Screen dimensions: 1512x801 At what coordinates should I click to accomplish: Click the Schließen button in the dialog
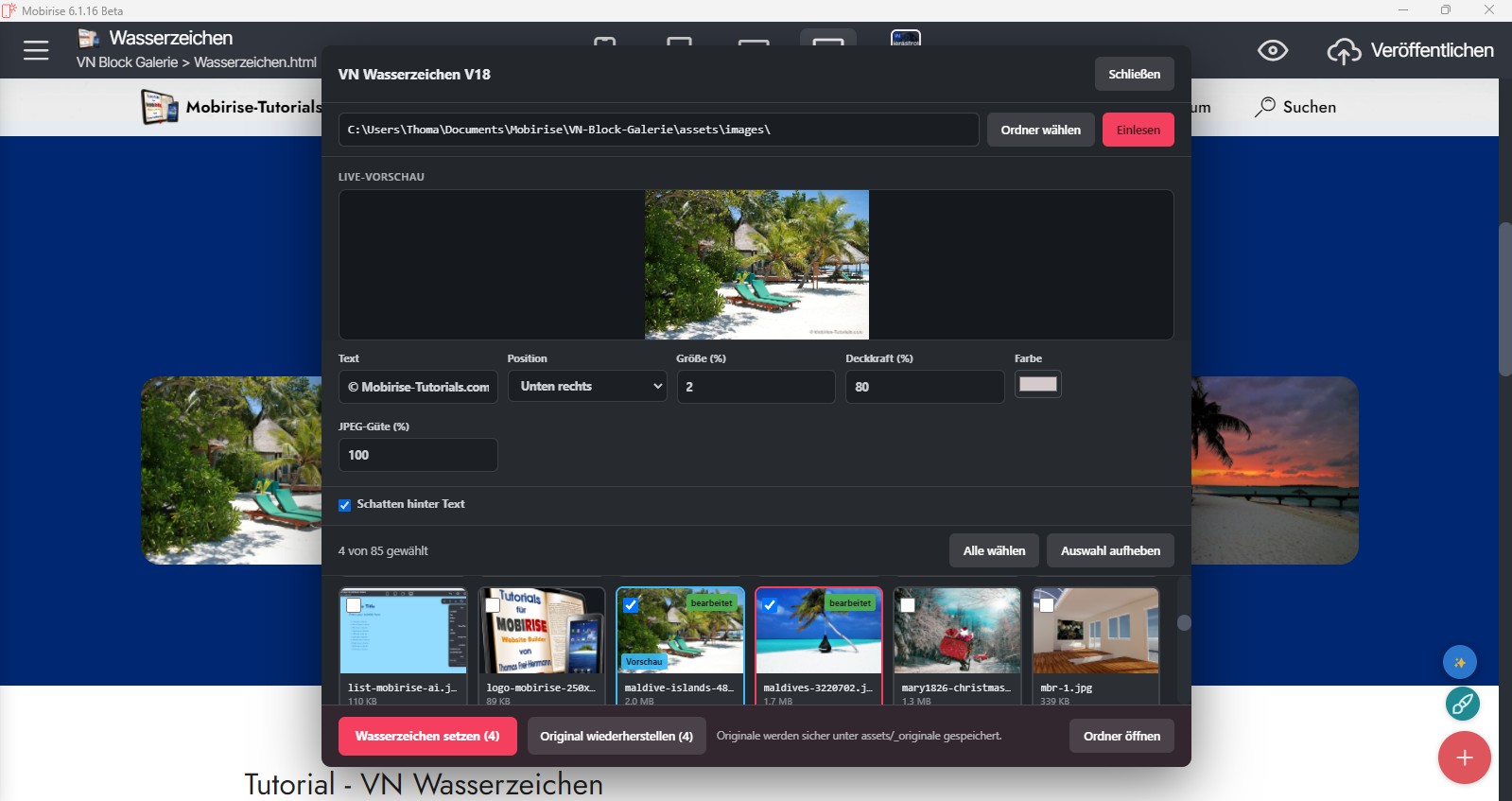coord(1135,74)
